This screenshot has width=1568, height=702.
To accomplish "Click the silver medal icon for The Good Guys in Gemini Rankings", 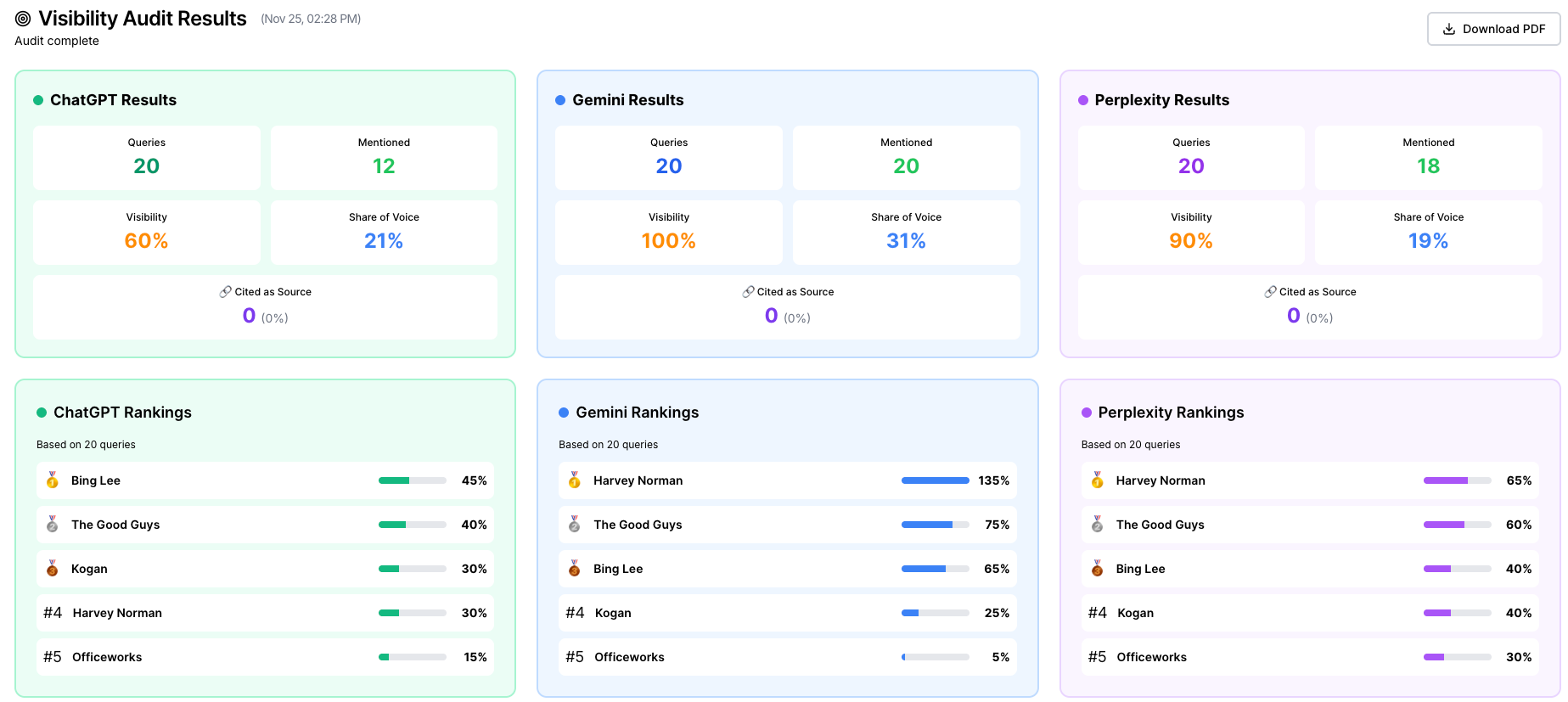I will 575,525.
